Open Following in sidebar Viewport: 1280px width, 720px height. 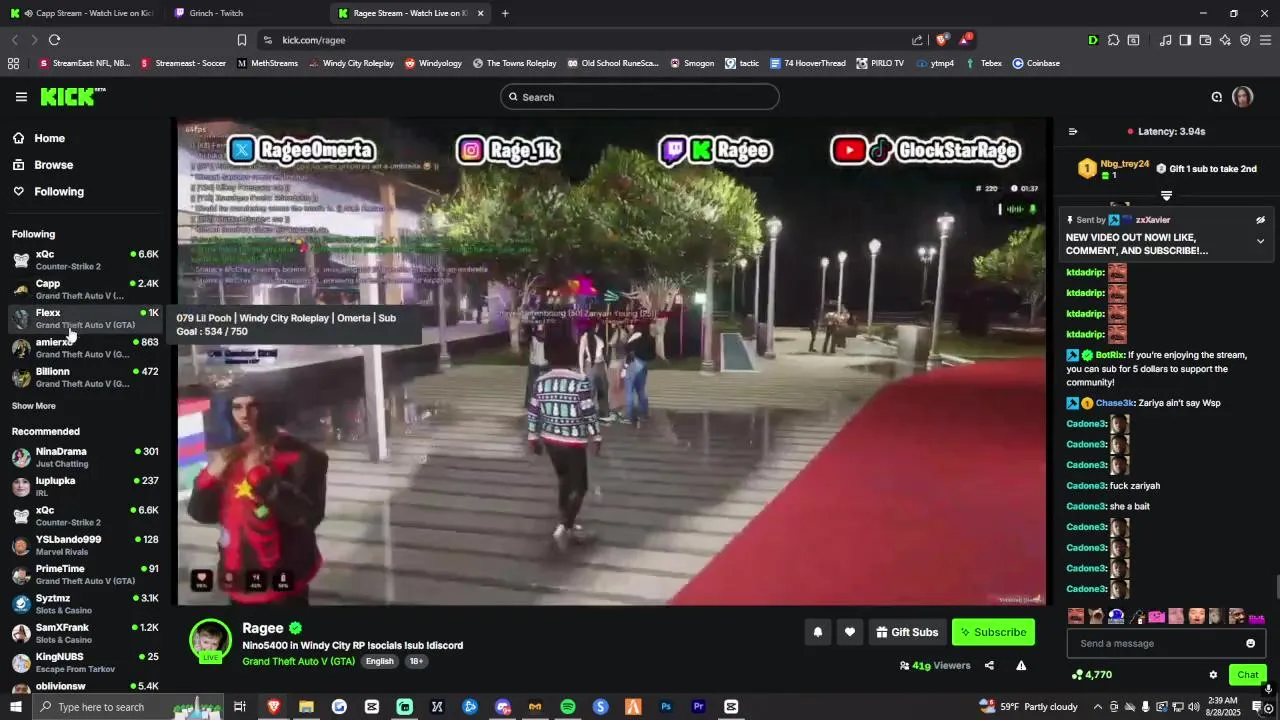[59, 191]
